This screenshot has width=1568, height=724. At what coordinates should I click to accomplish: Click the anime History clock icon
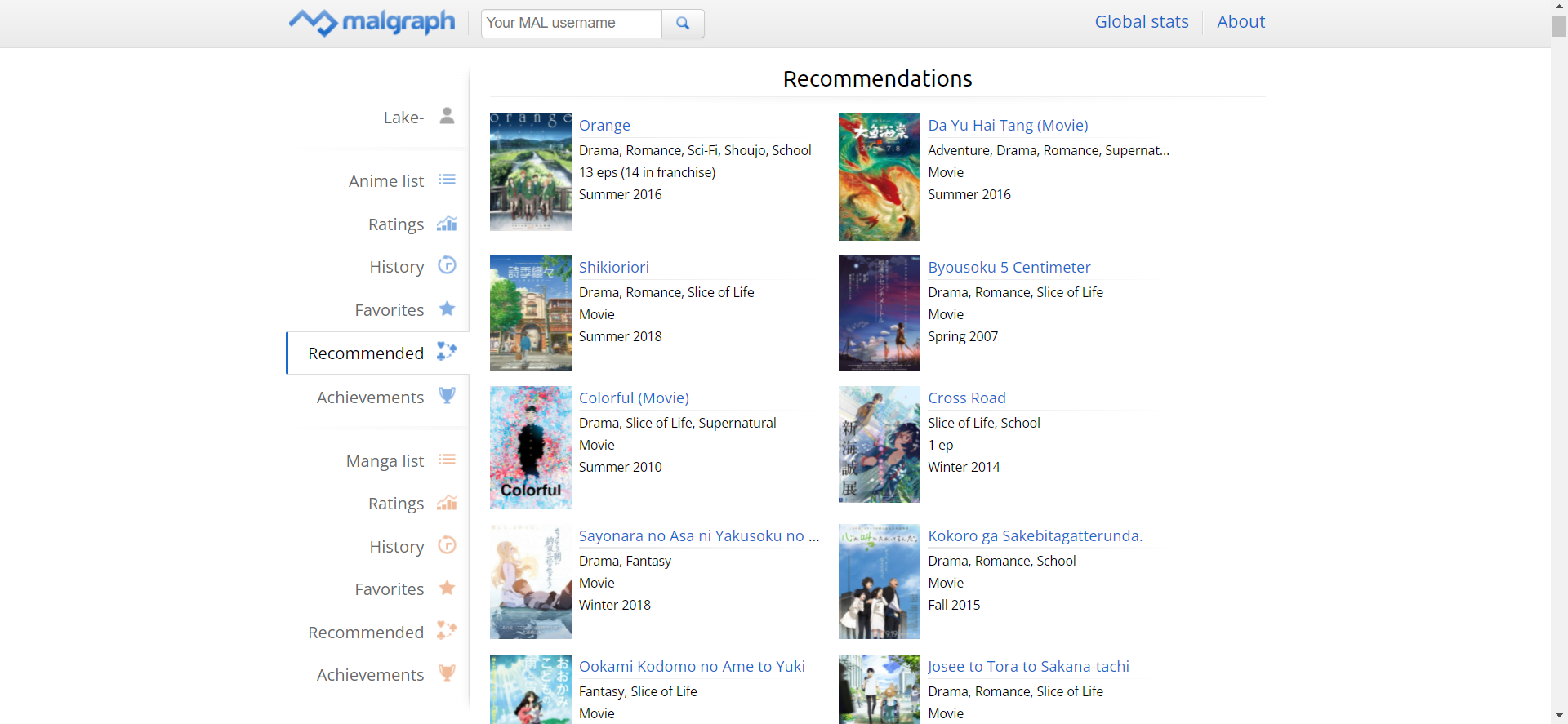[x=447, y=265]
